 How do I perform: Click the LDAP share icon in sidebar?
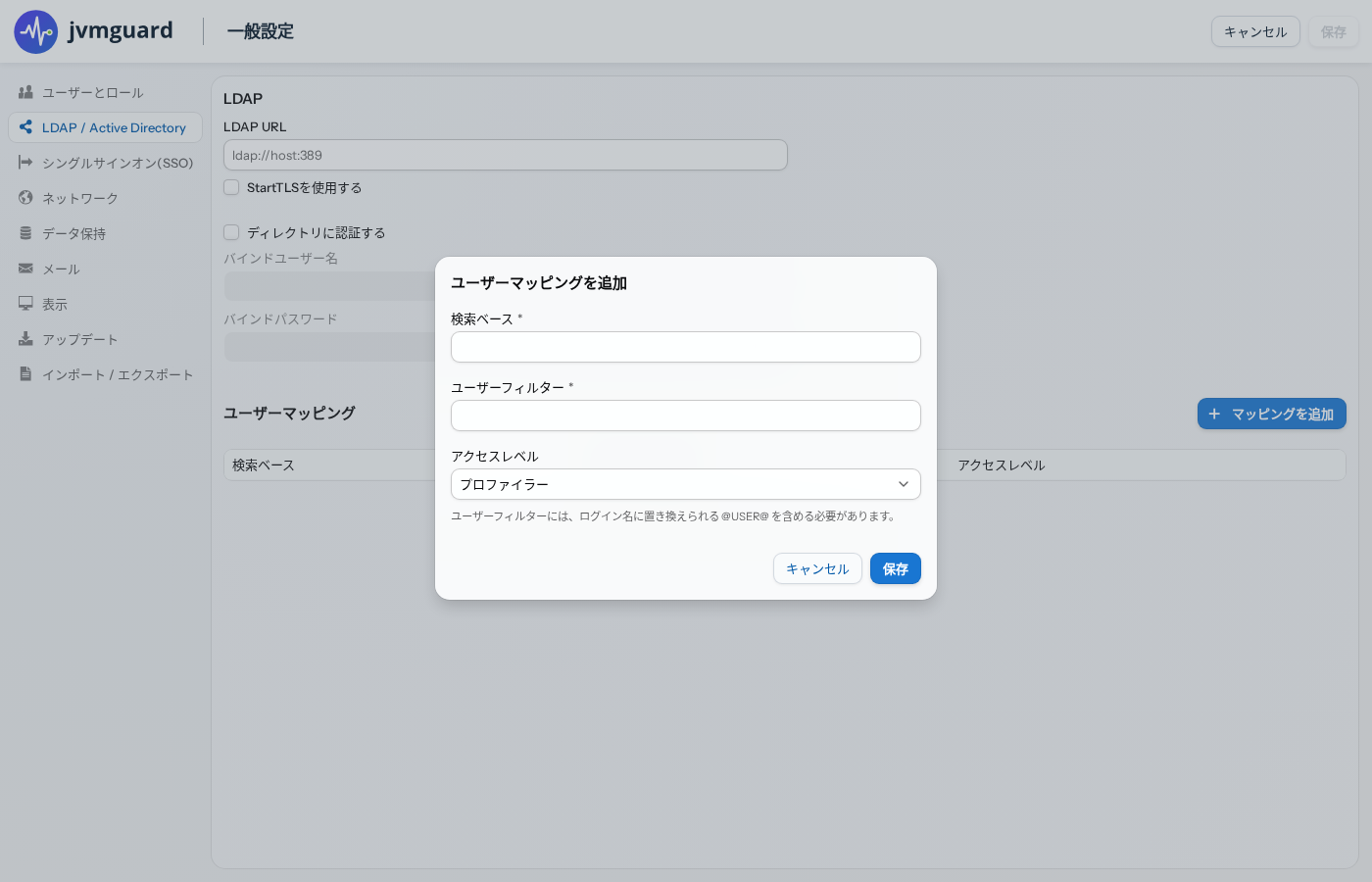point(25,127)
